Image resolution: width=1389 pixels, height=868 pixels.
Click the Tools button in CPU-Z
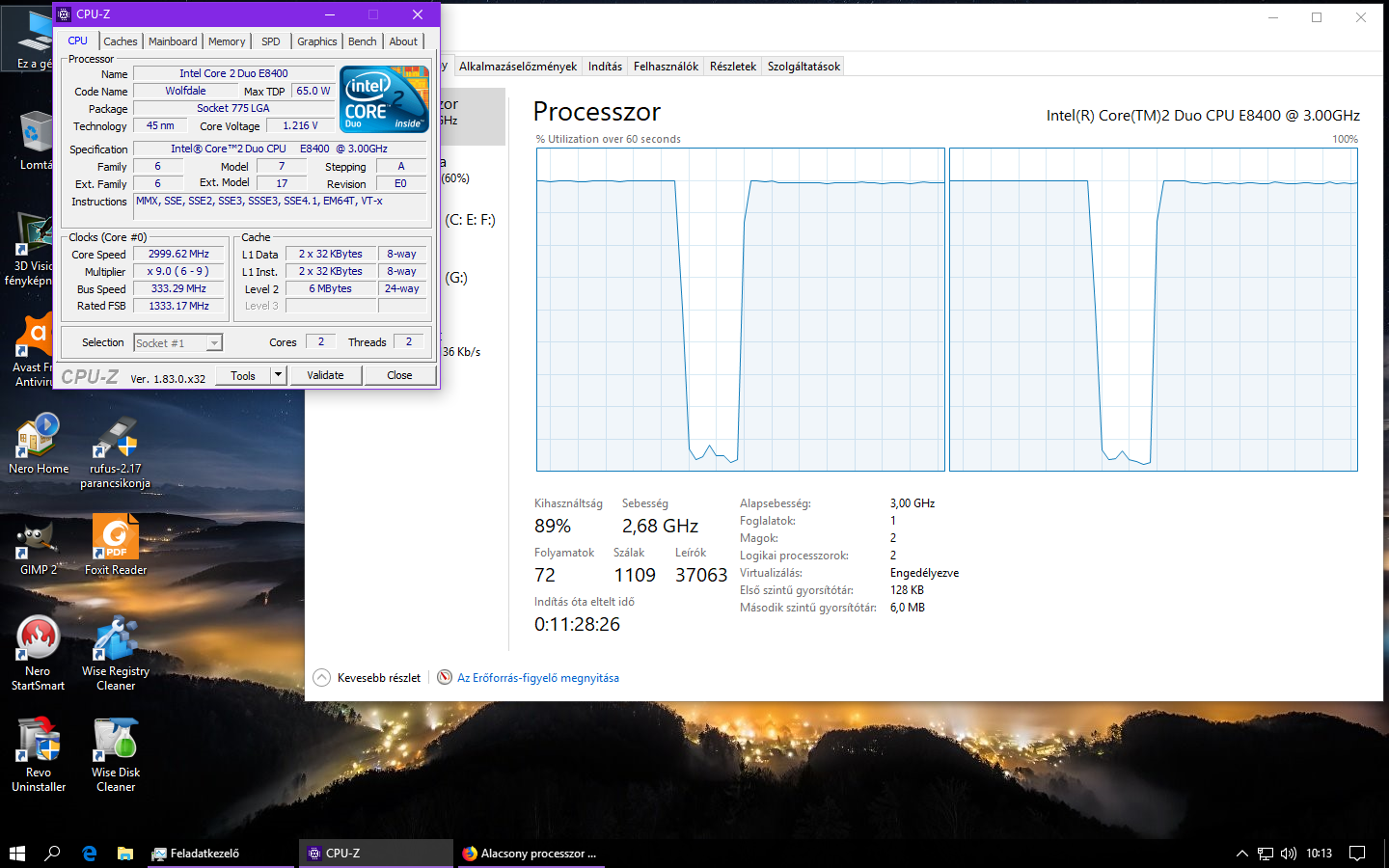[243, 375]
